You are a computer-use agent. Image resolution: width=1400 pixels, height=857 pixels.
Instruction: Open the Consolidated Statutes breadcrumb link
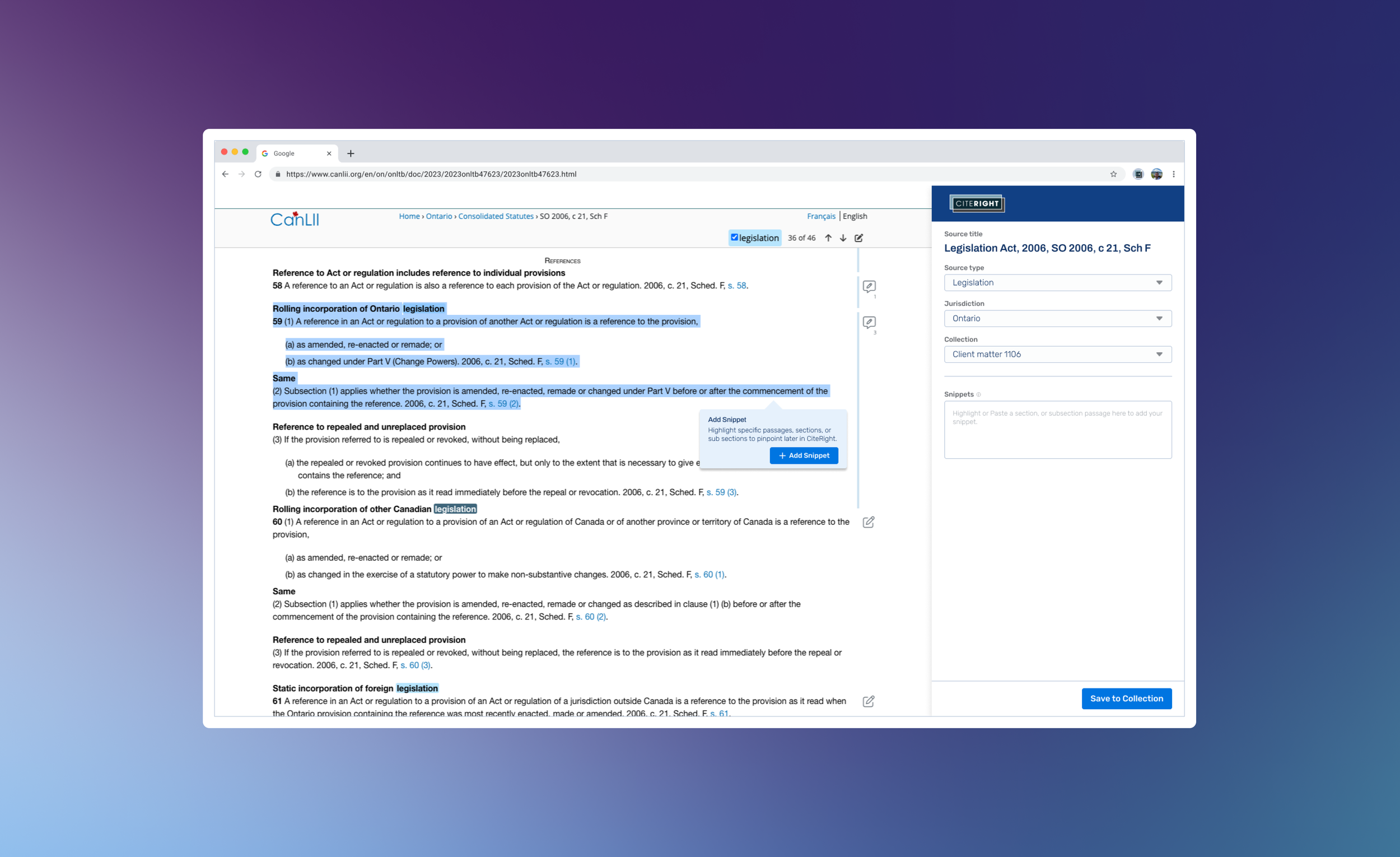click(x=496, y=217)
